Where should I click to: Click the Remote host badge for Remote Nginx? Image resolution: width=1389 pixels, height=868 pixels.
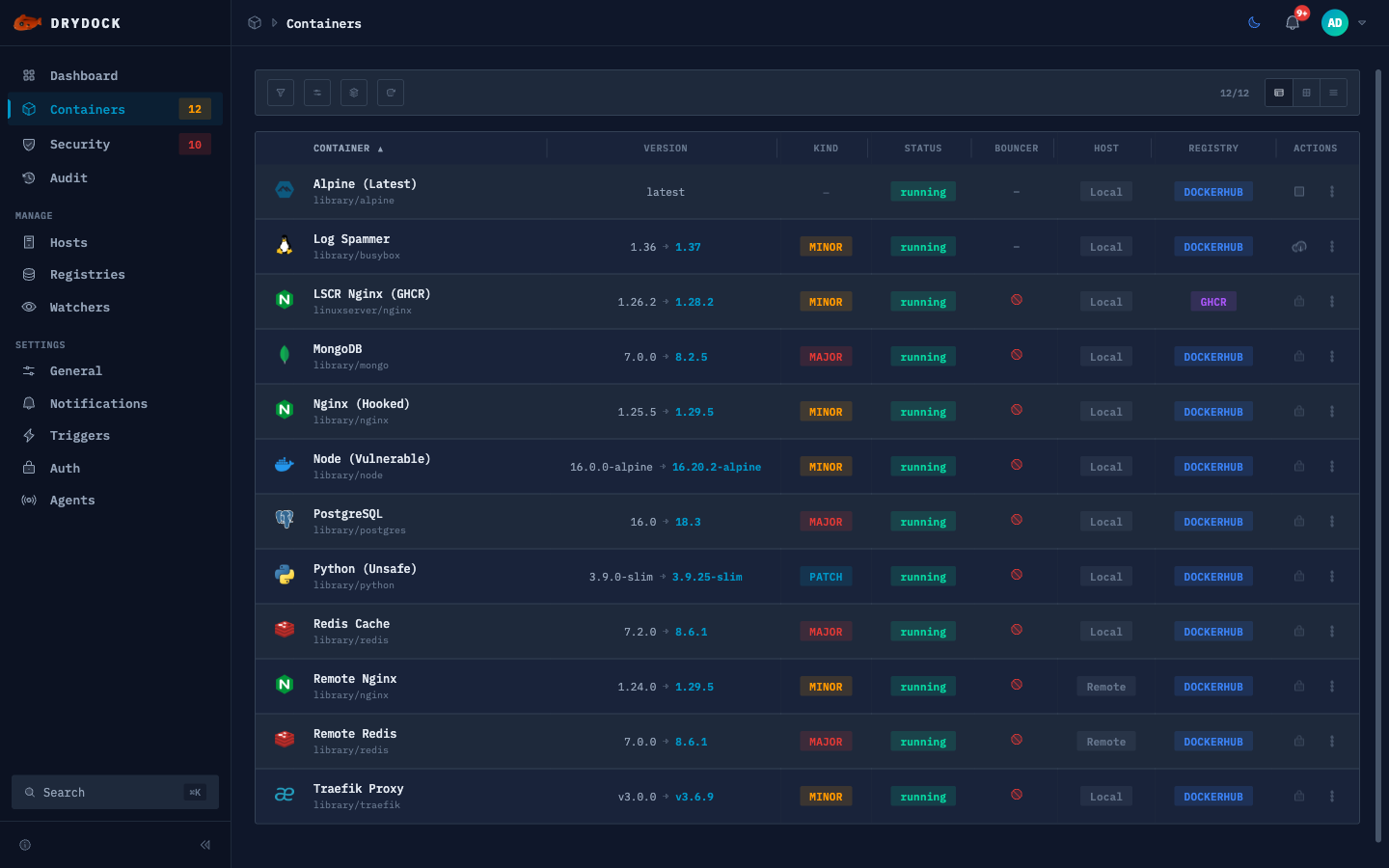click(1106, 687)
